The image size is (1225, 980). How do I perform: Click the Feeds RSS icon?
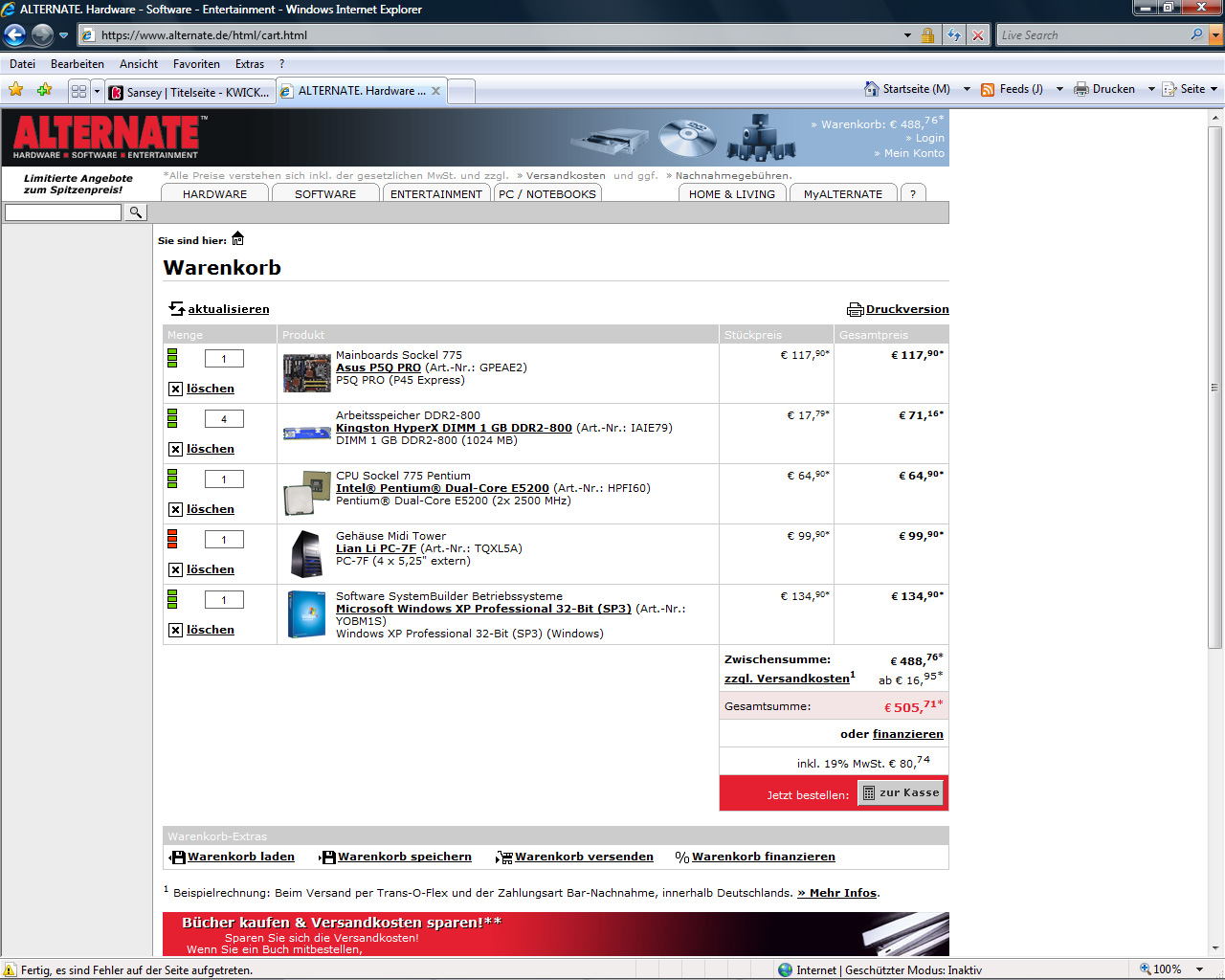pyautogui.click(x=988, y=89)
